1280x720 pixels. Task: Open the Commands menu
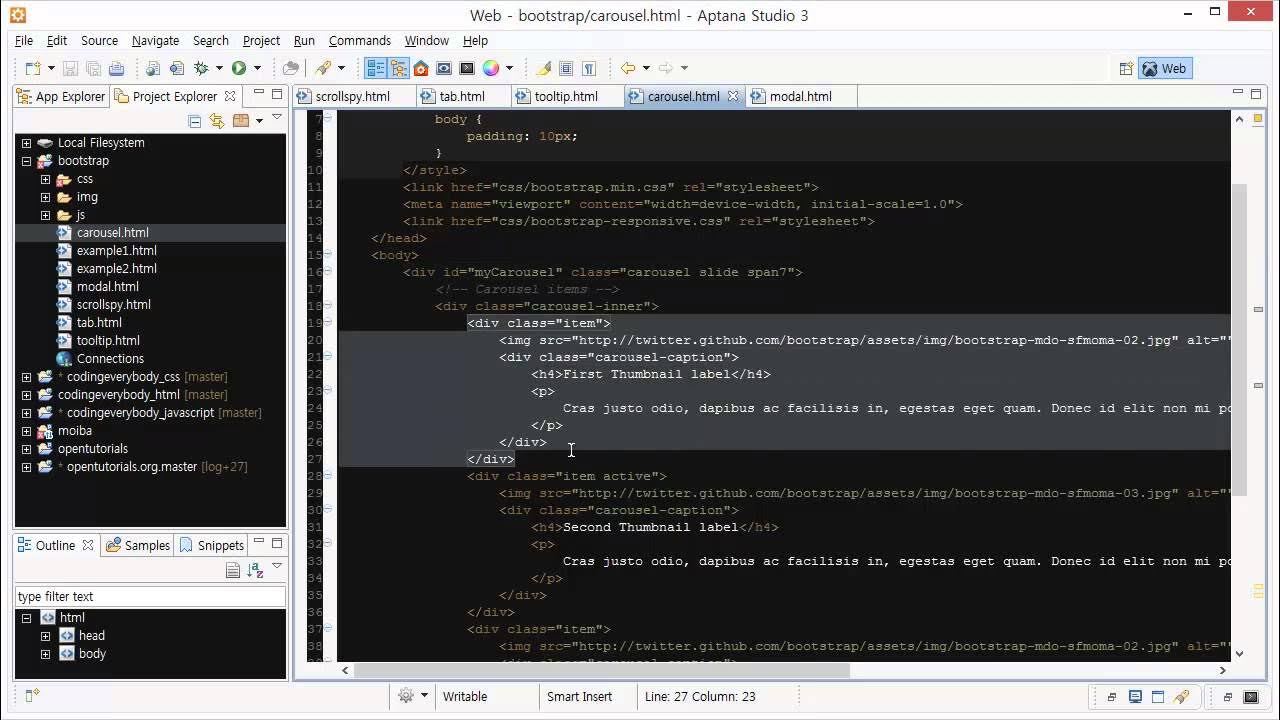click(359, 40)
